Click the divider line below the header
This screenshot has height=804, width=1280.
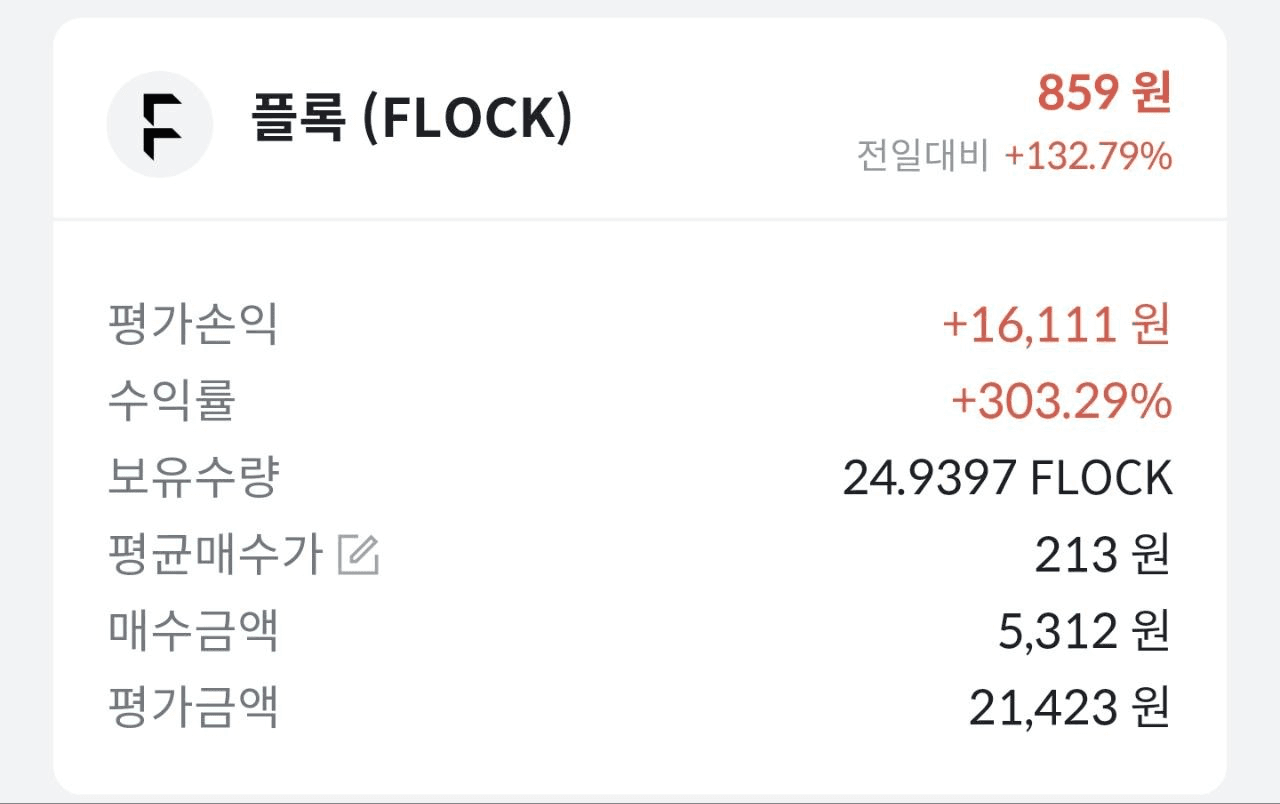coord(640,219)
